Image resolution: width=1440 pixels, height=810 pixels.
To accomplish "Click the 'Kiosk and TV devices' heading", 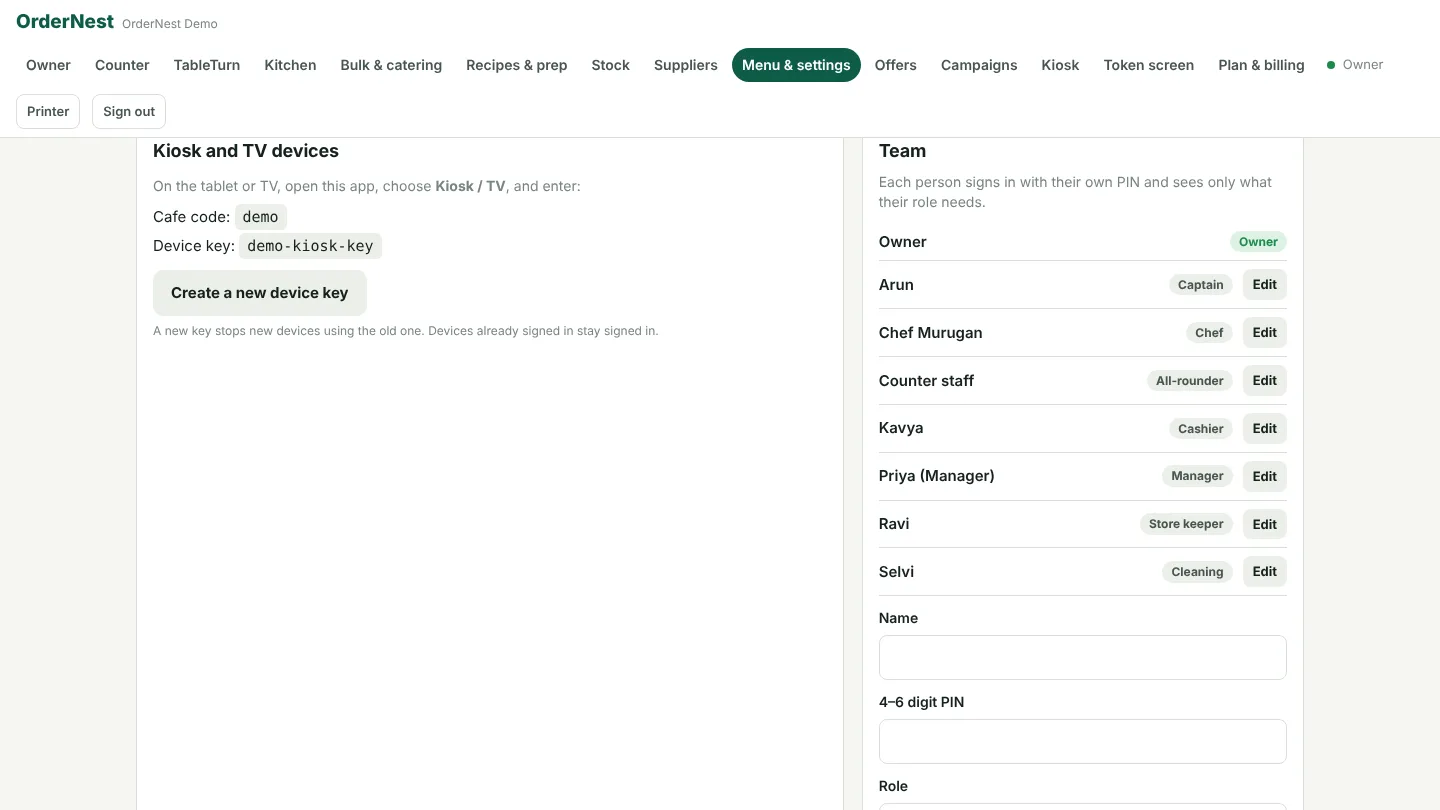I will [246, 151].
